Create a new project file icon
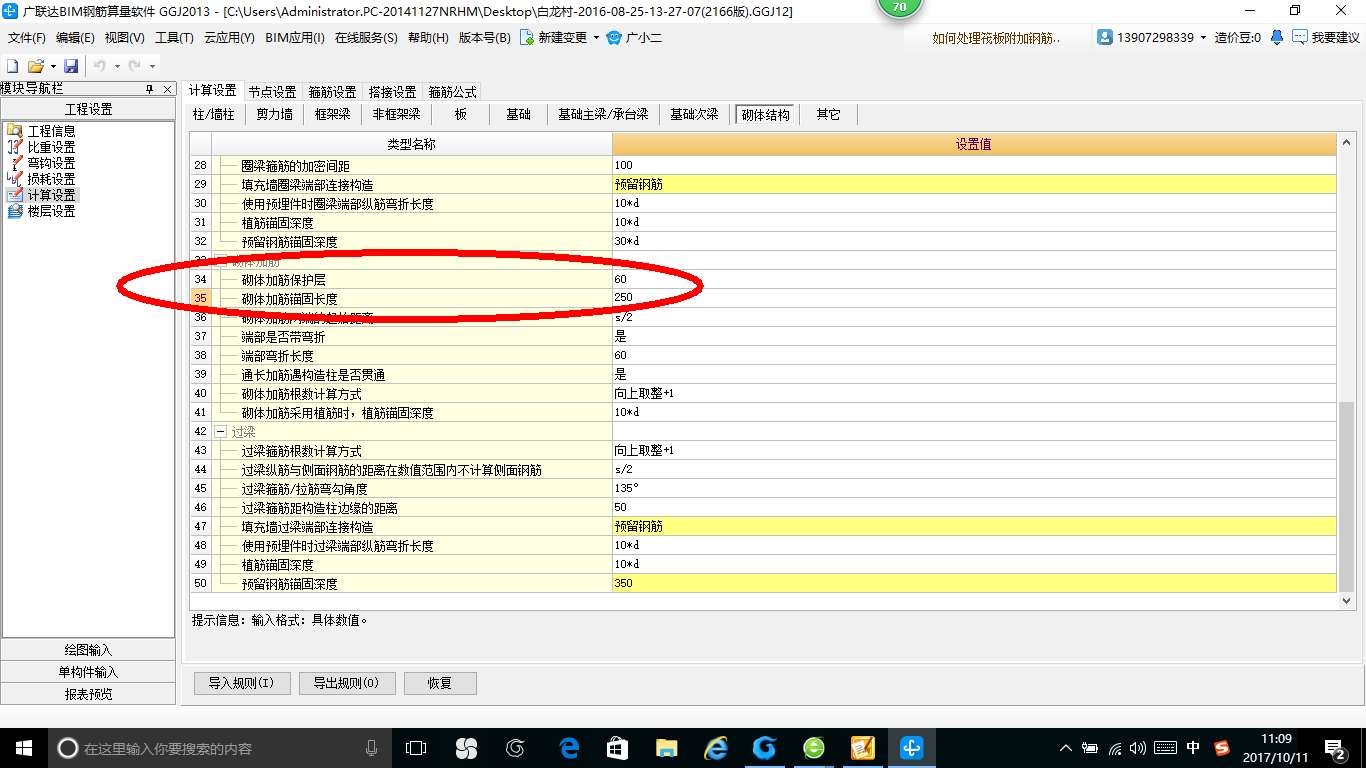The width and height of the screenshot is (1366, 768). pyautogui.click(x=12, y=66)
